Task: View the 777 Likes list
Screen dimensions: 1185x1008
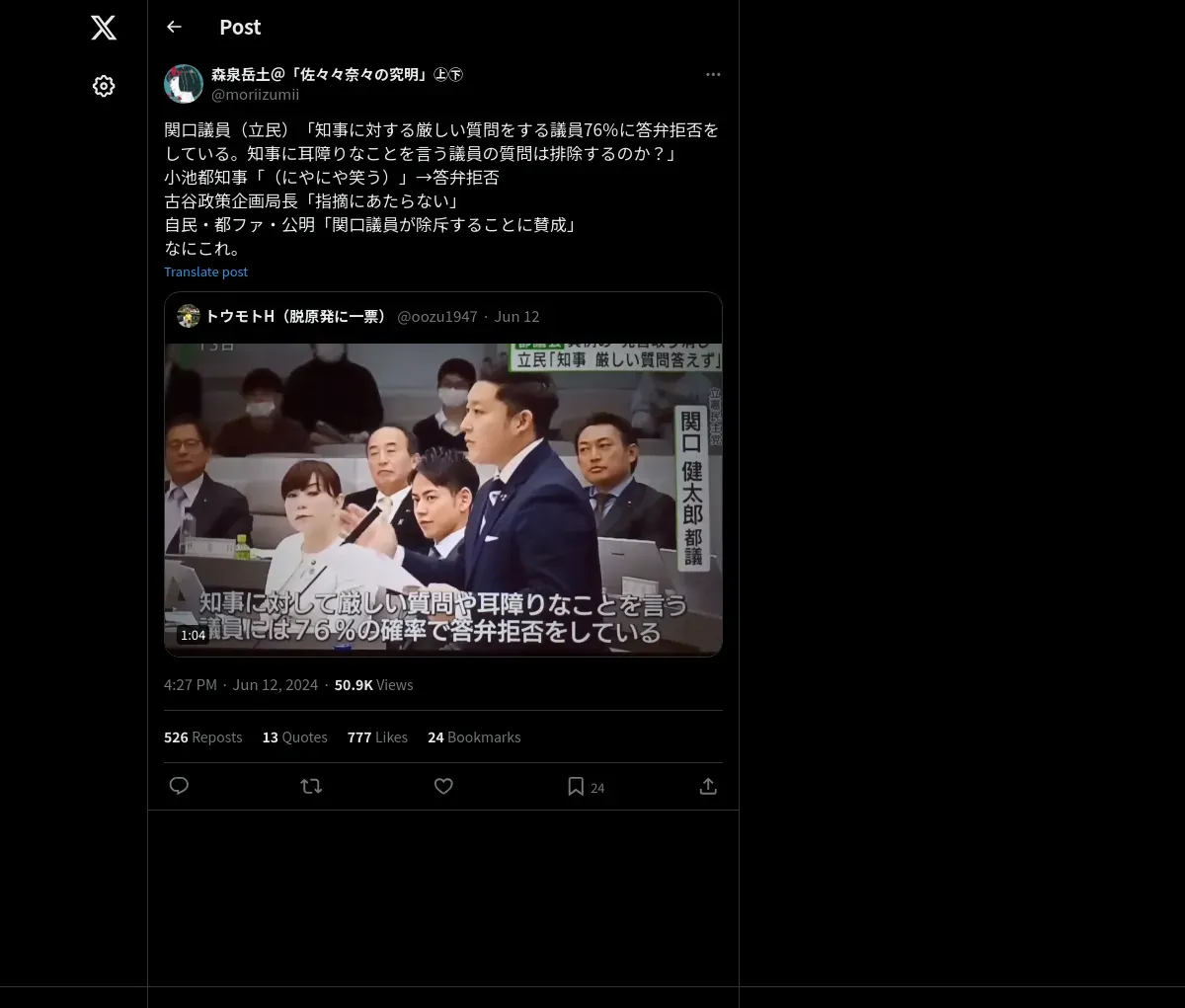Action: coord(377,737)
